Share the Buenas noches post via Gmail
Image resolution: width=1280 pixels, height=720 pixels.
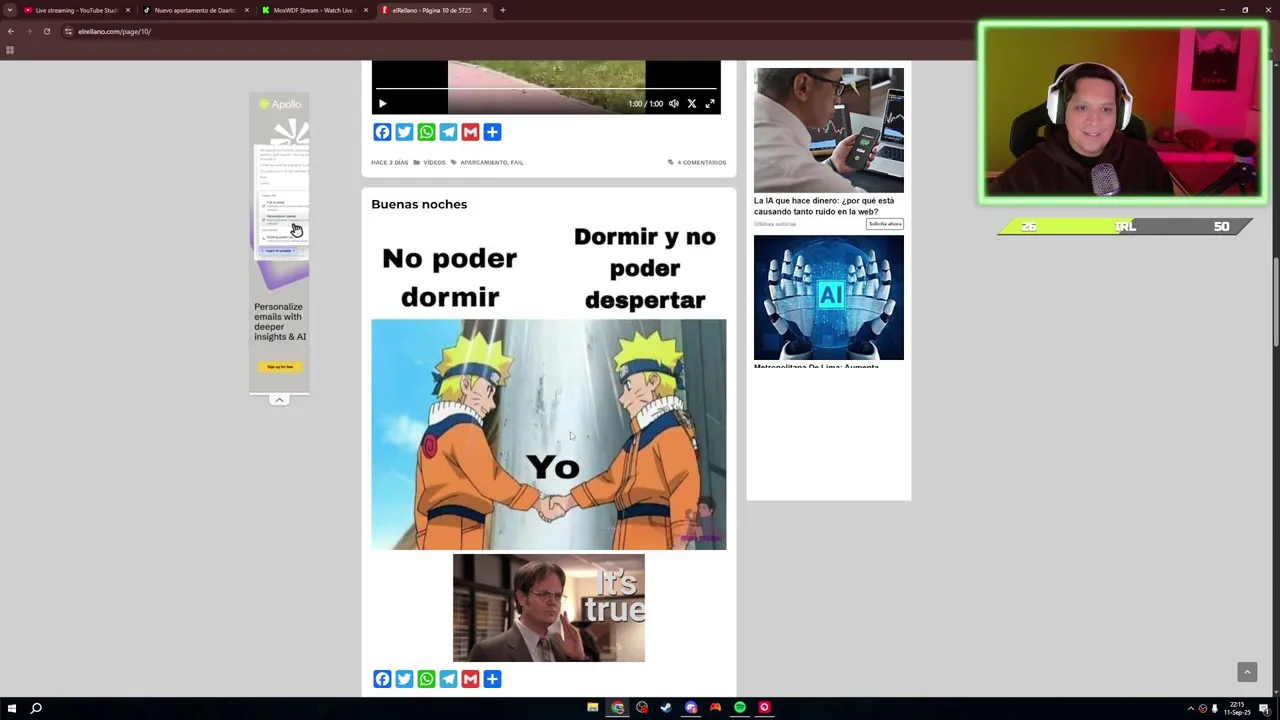tap(470, 679)
